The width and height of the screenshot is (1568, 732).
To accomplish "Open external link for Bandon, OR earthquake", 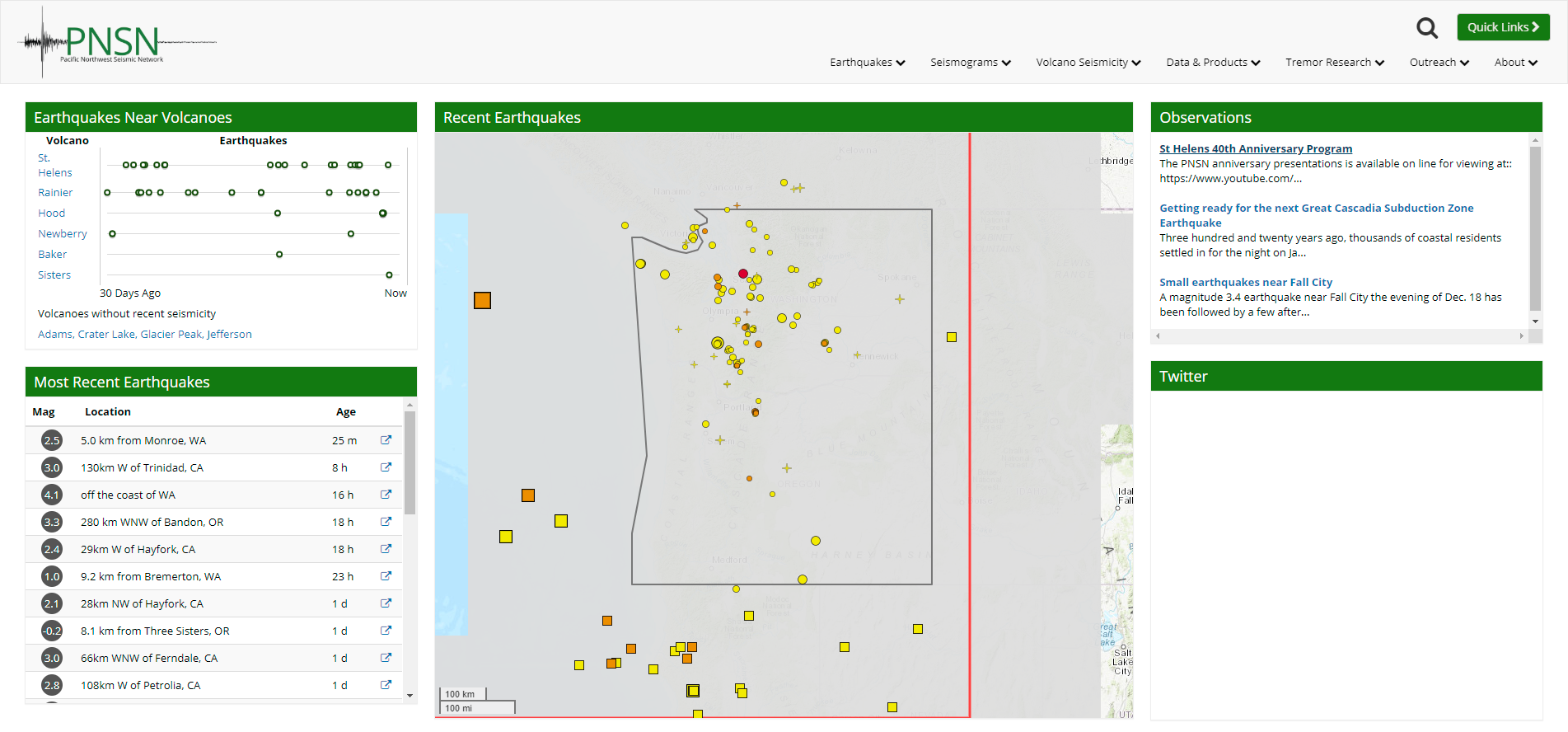I will point(386,522).
